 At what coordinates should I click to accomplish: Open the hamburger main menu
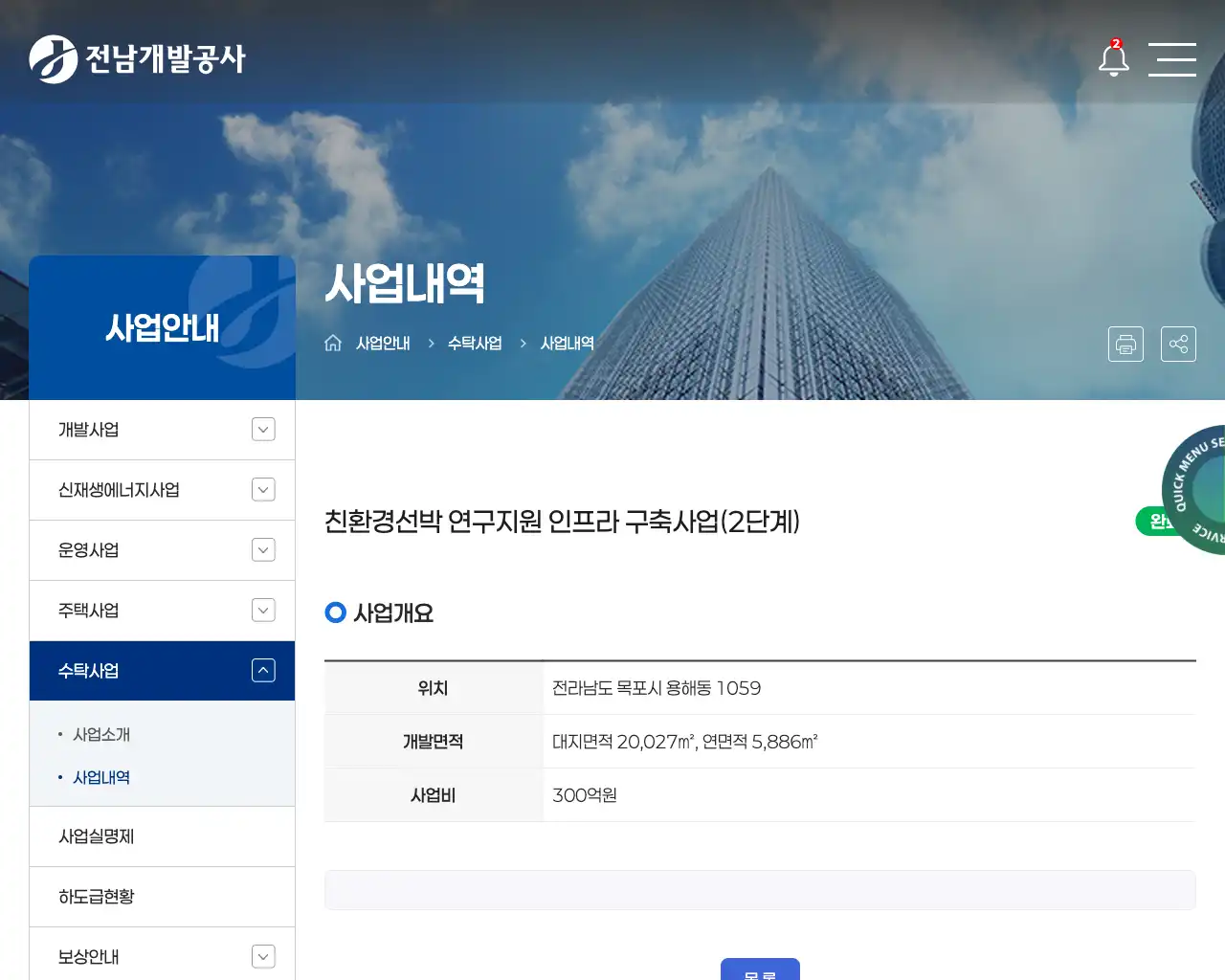[1172, 59]
